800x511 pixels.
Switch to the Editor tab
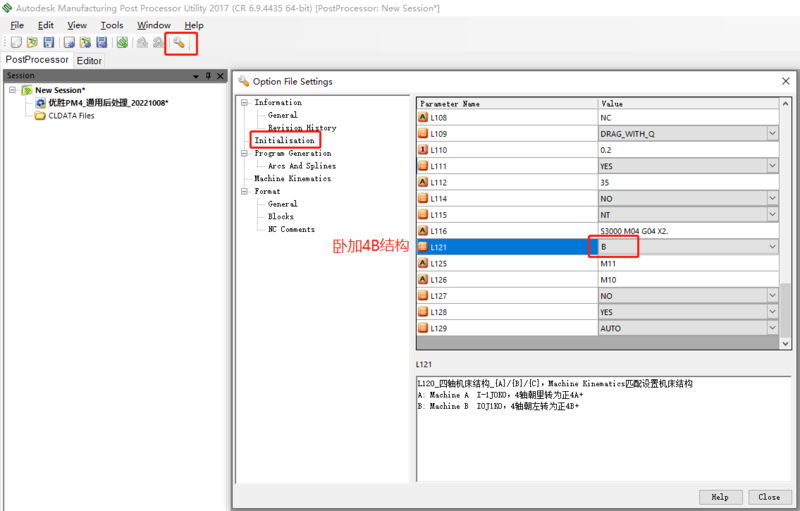89,61
